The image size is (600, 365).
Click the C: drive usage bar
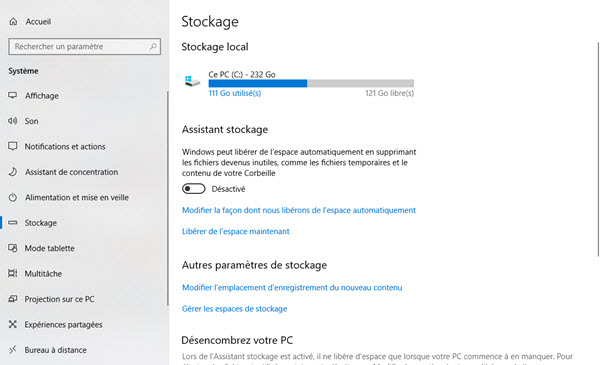(x=311, y=83)
